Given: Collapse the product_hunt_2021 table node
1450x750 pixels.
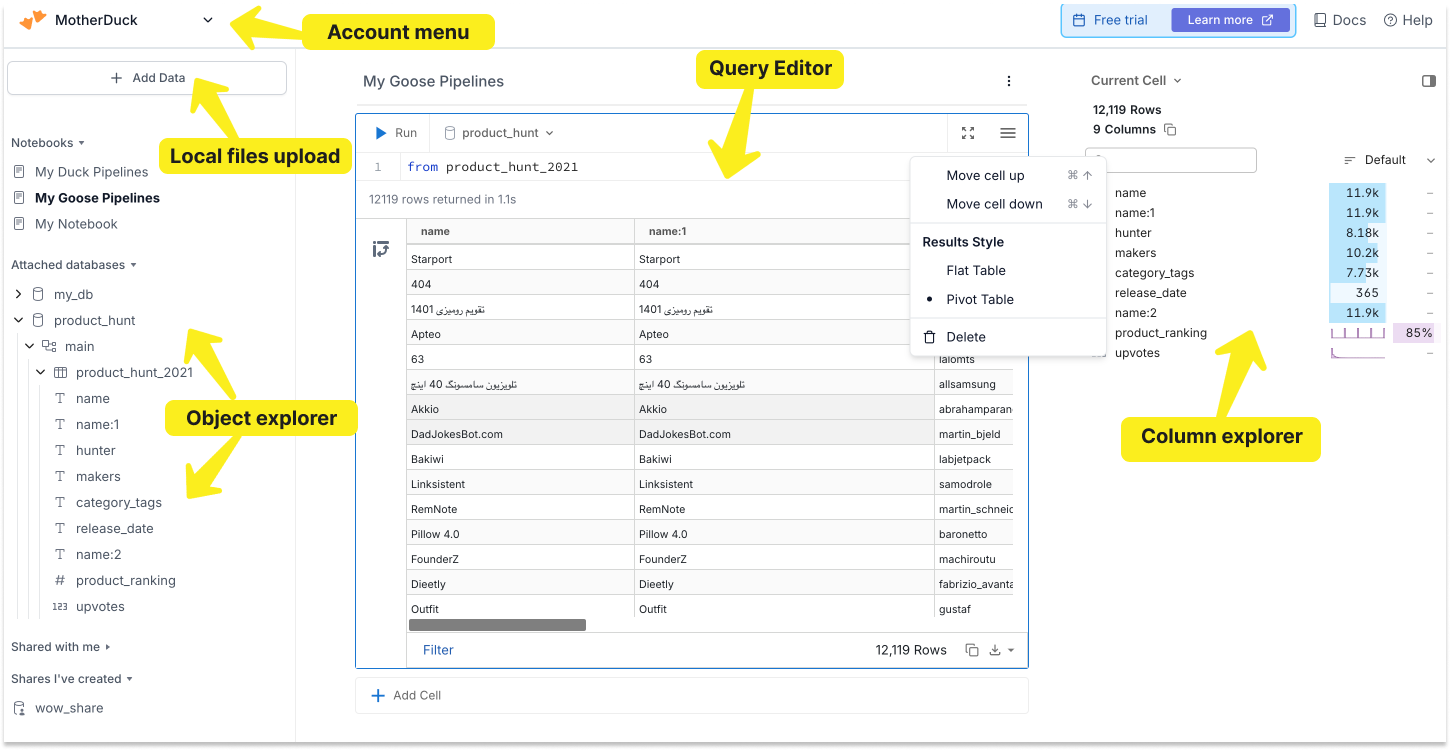Looking at the screenshot, I should coord(41,372).
